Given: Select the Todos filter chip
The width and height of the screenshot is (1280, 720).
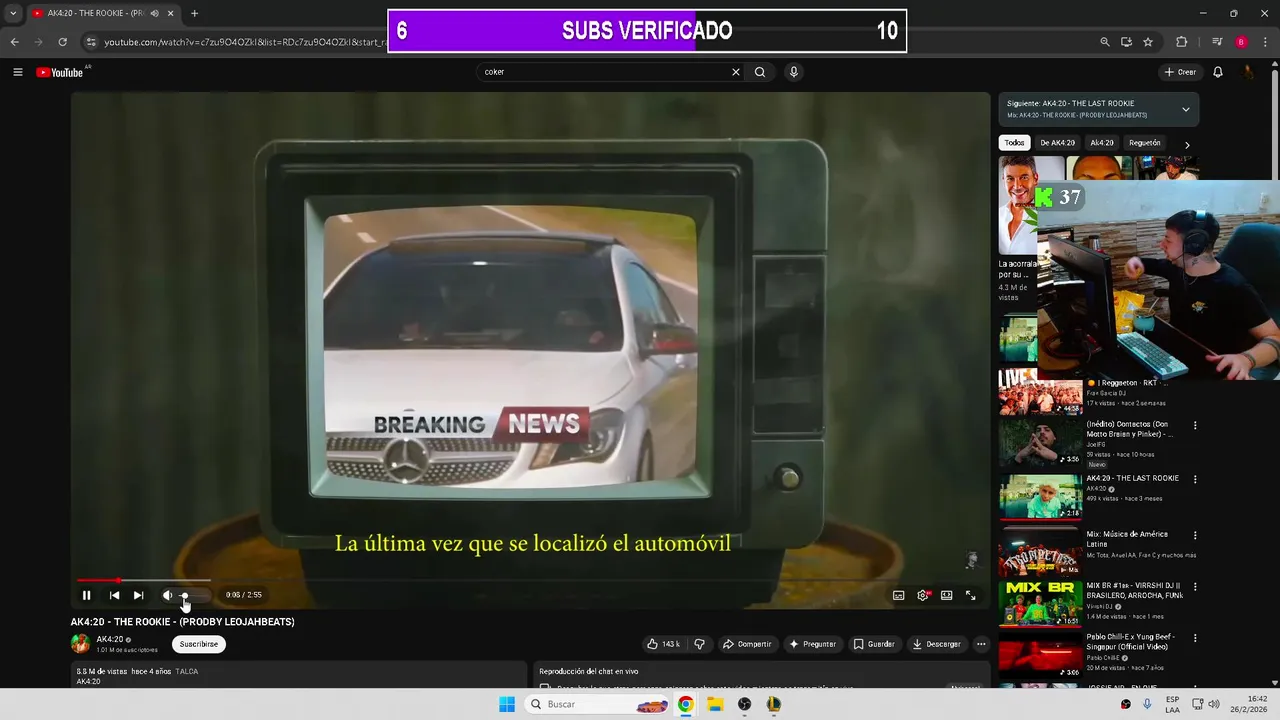Looking at the screenshot, I should click(1014, 143).
